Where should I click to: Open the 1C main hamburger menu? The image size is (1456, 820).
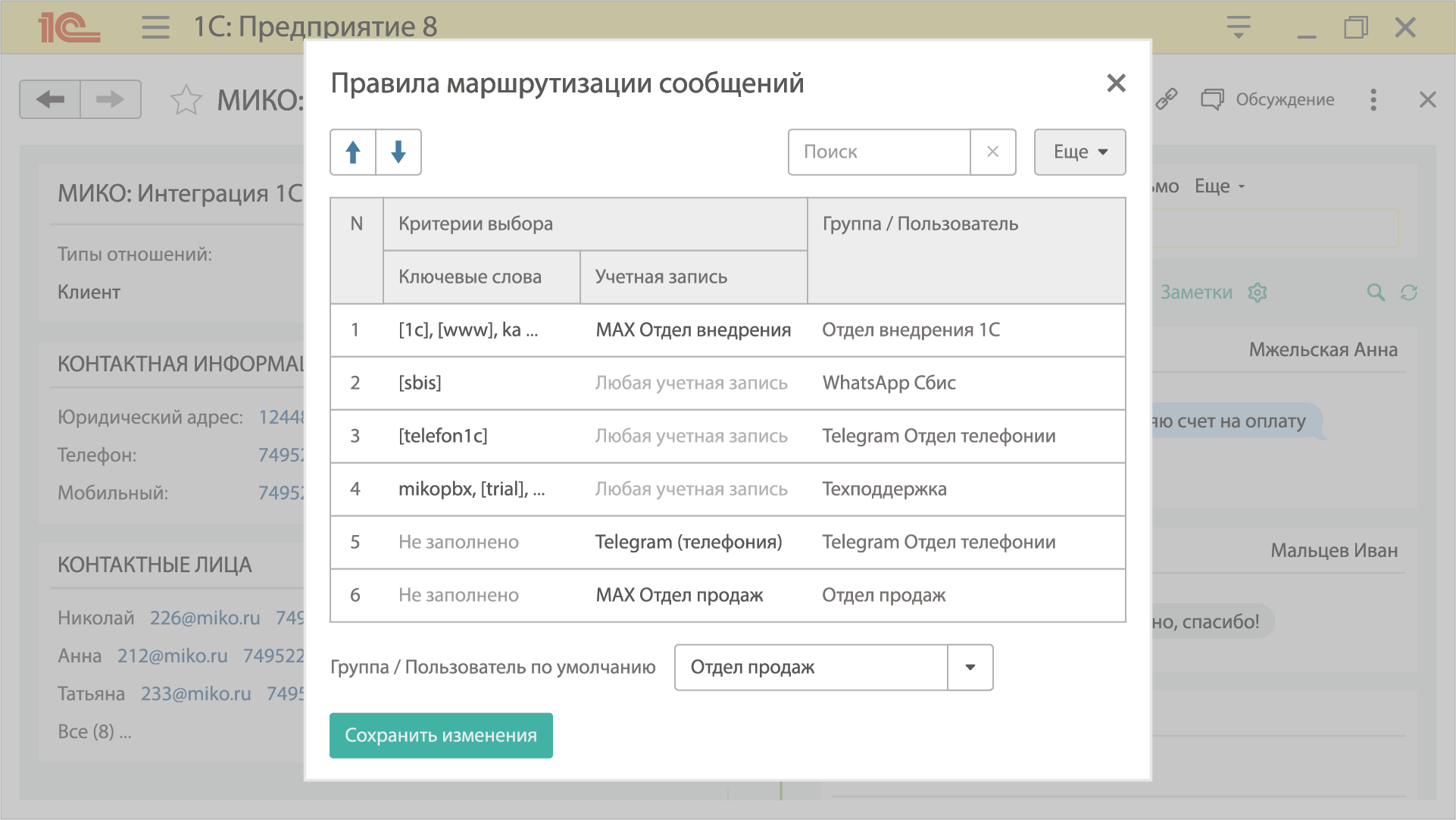coord(155,27)
